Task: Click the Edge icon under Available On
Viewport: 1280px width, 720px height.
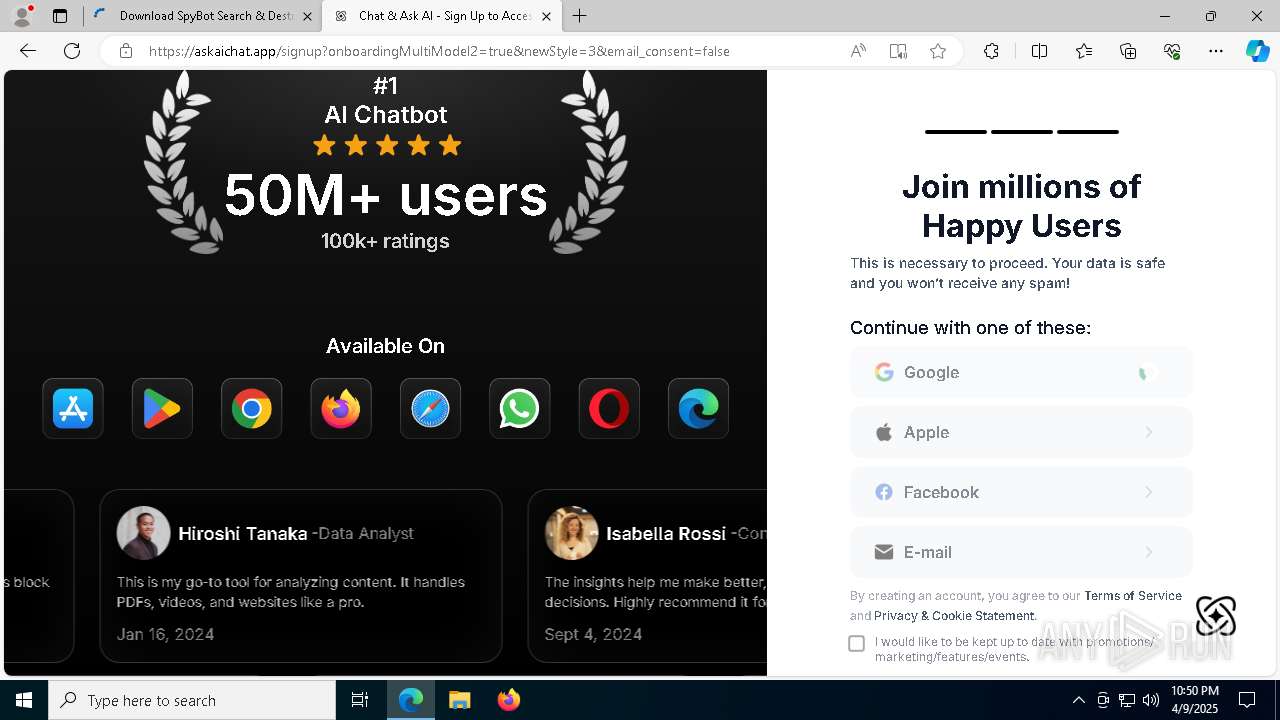Action: point(698,409)
